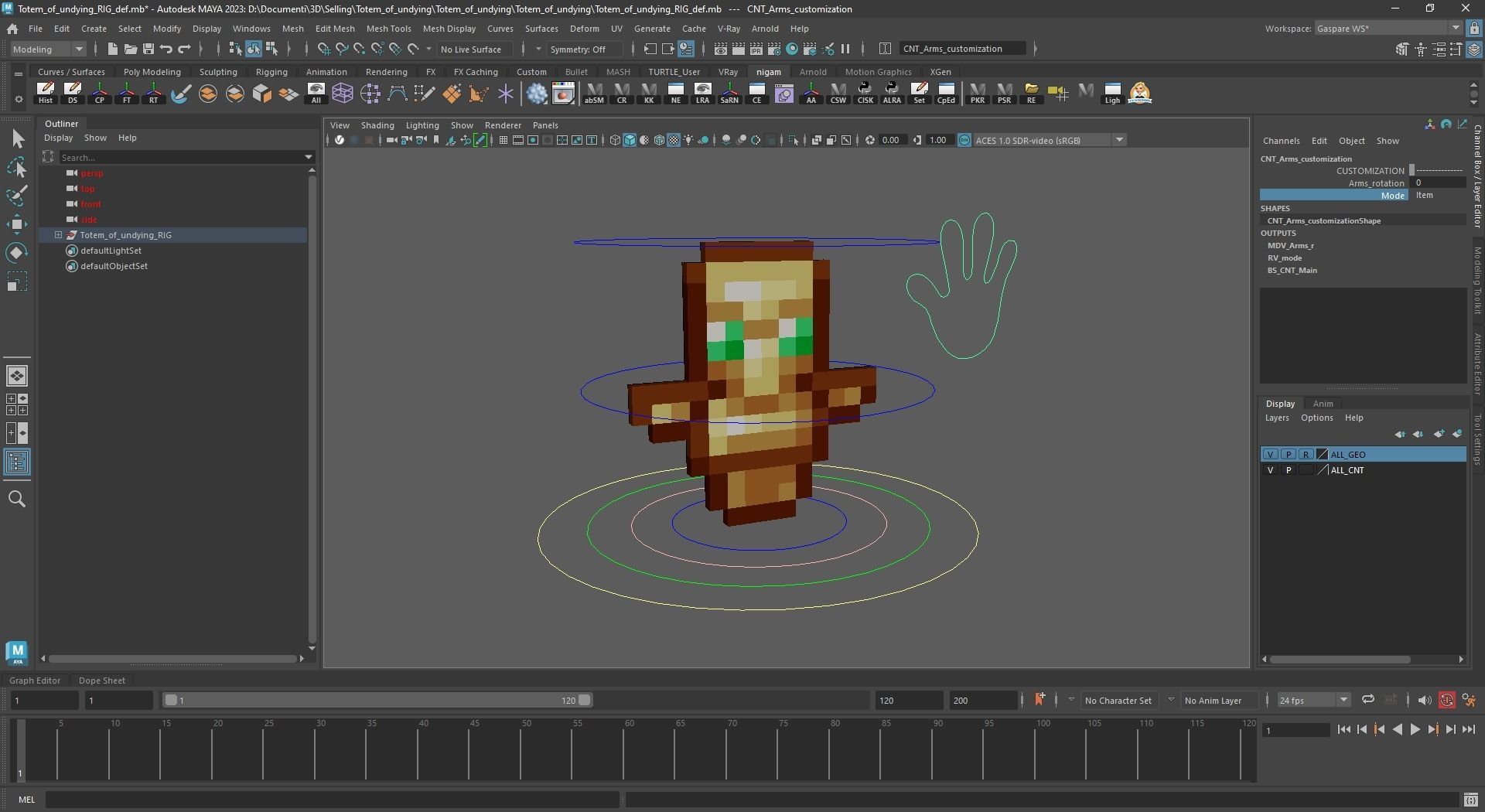Click the Undo arrow icon
The image size is (1485, 812).
pyautogui.click(x=166, y=49)
